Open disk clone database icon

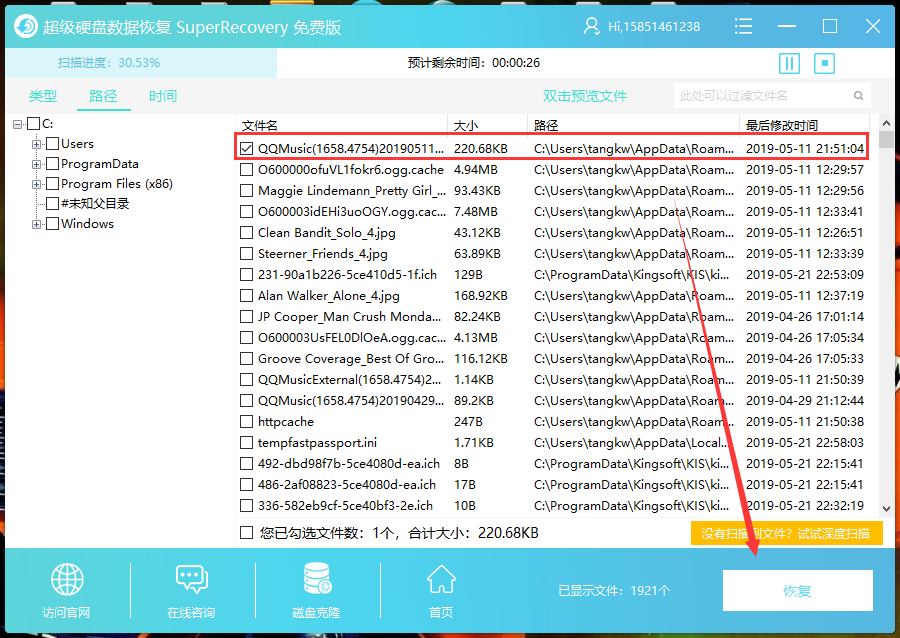coord(317,578)
